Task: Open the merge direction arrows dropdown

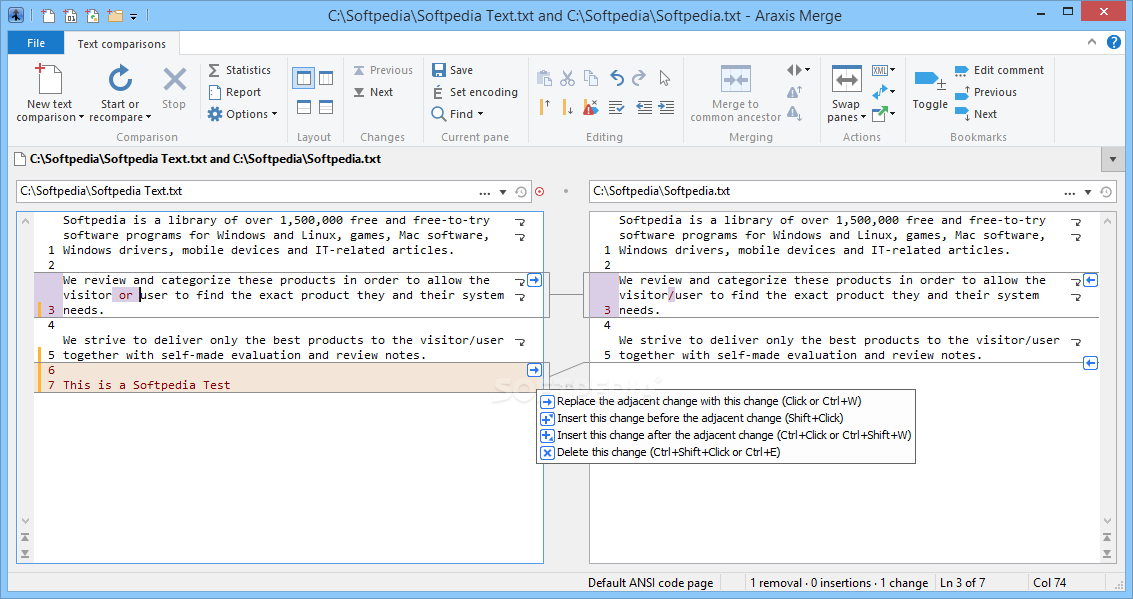Action: 798,70
